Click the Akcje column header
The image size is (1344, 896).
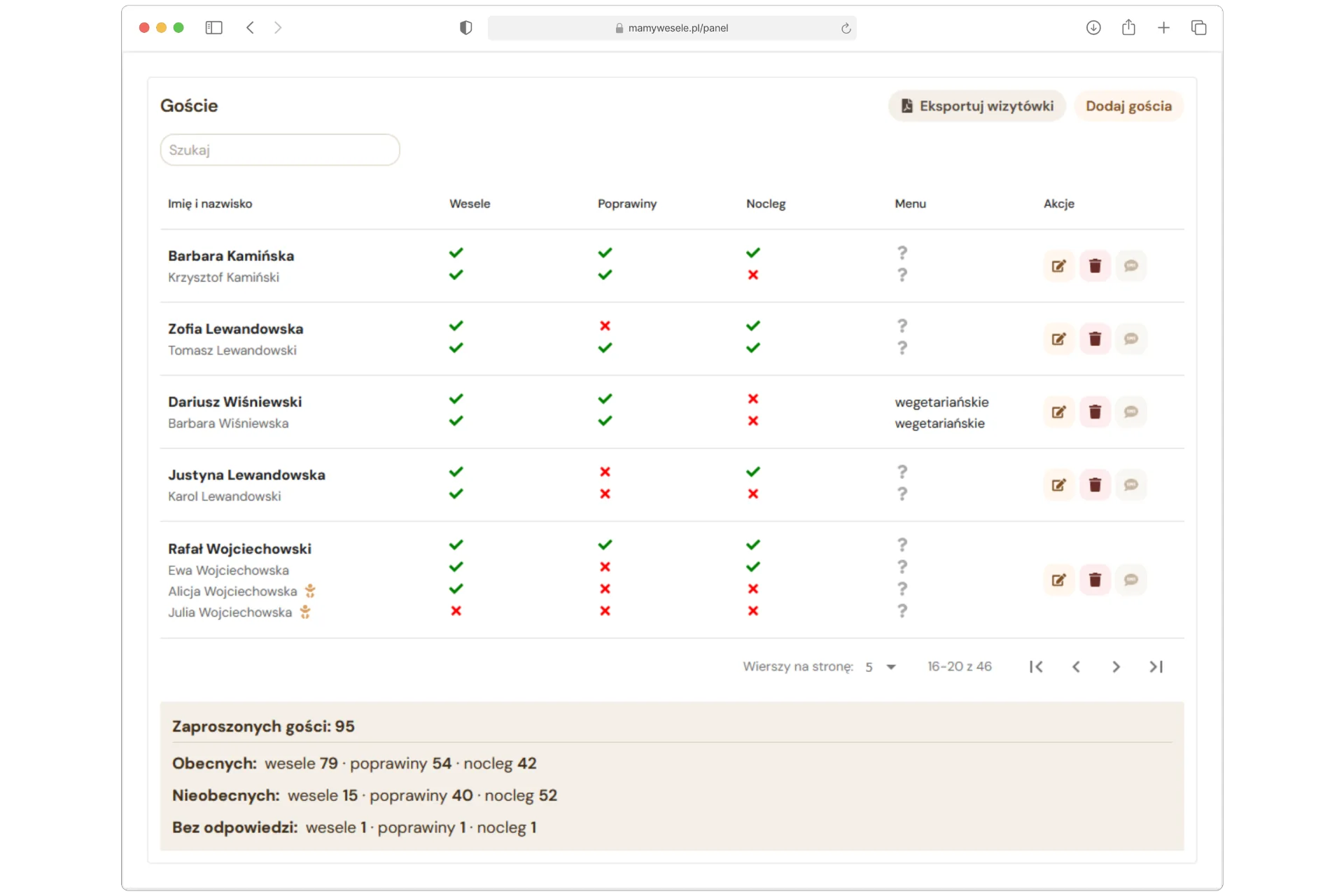tap(1058, 204)
